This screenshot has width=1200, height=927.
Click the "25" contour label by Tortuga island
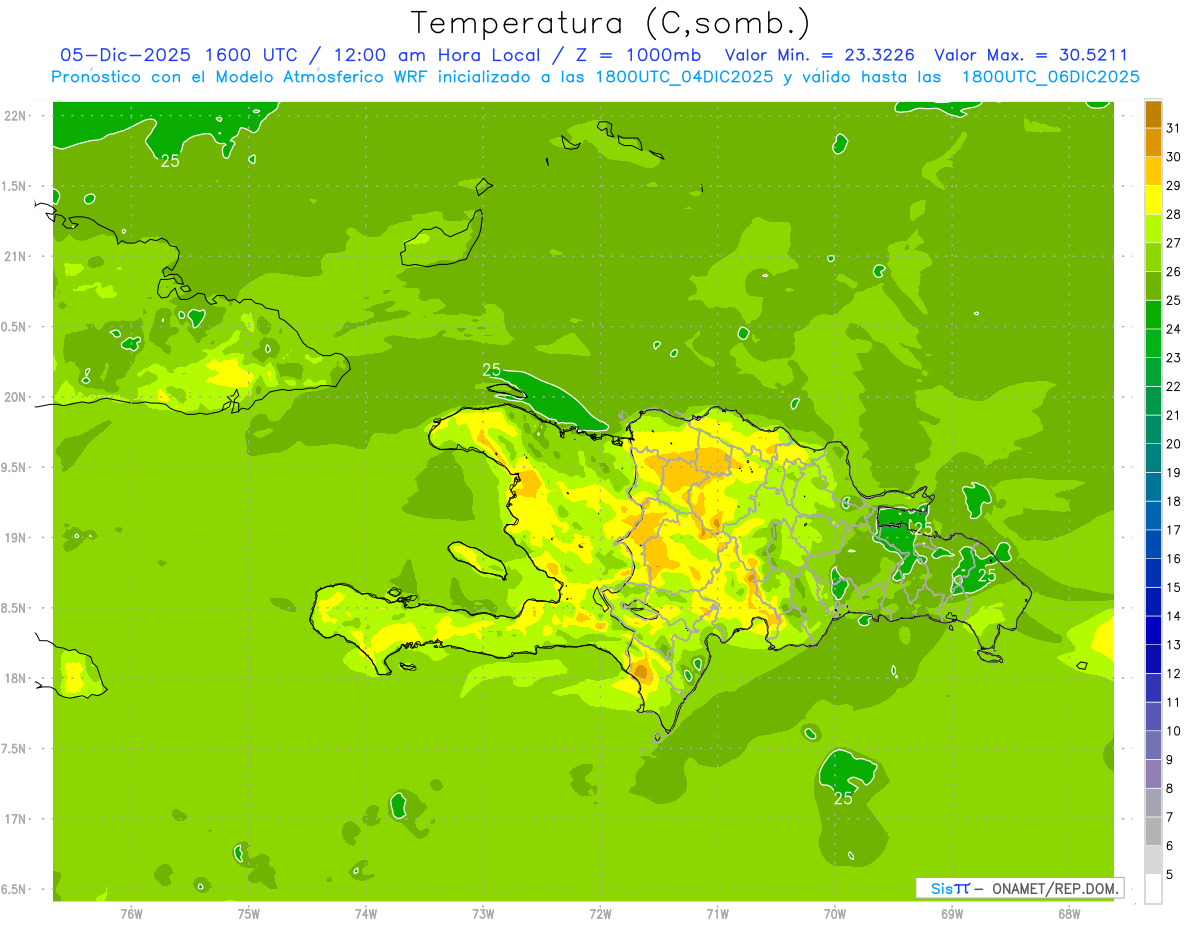tap(491, 370)
